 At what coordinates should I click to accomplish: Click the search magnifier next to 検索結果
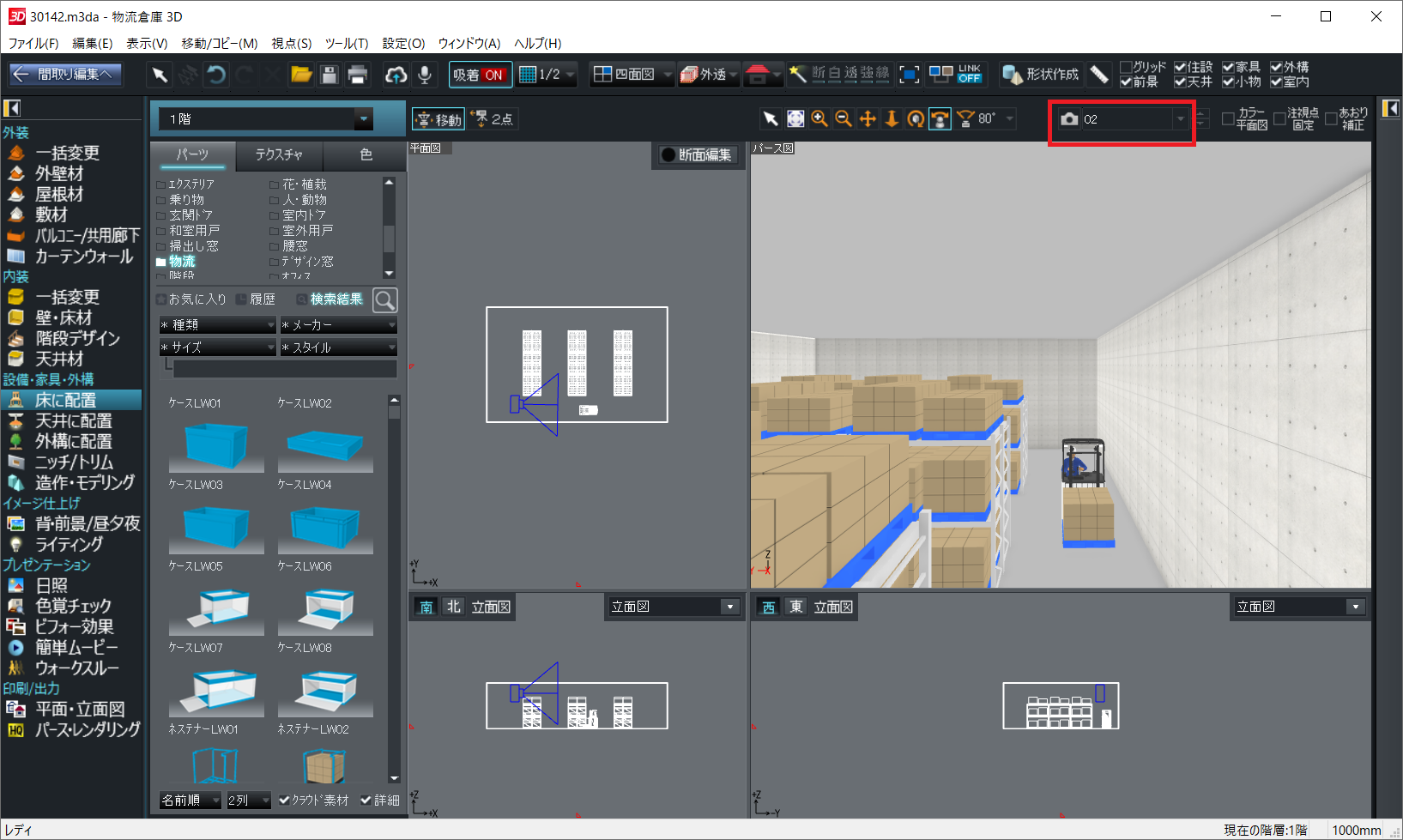385,299
